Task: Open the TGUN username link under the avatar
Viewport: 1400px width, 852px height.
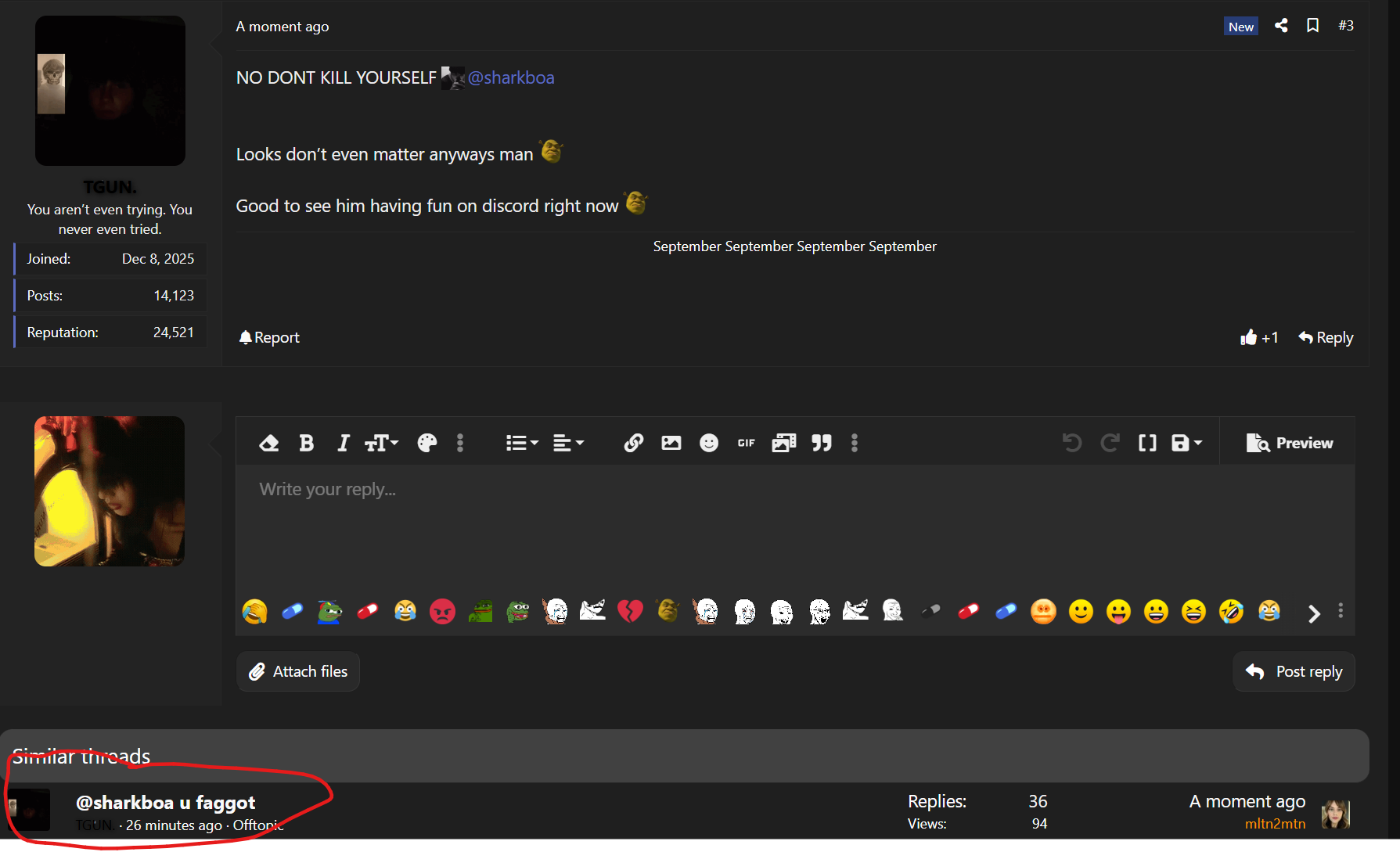Action: click(x=110, y=187)
